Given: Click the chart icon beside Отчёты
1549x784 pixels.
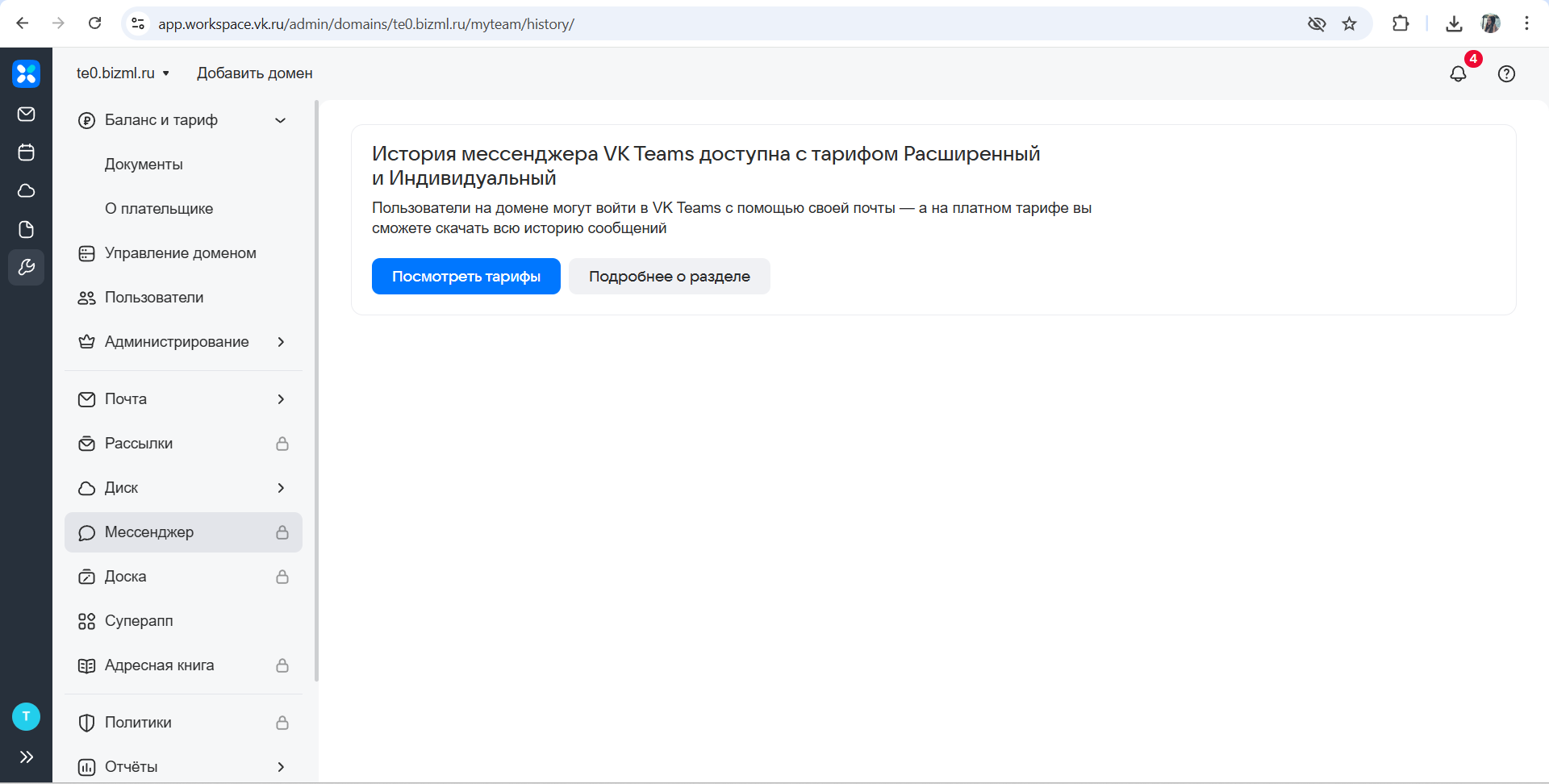Looking at the screenshot, I should [86, 767].
